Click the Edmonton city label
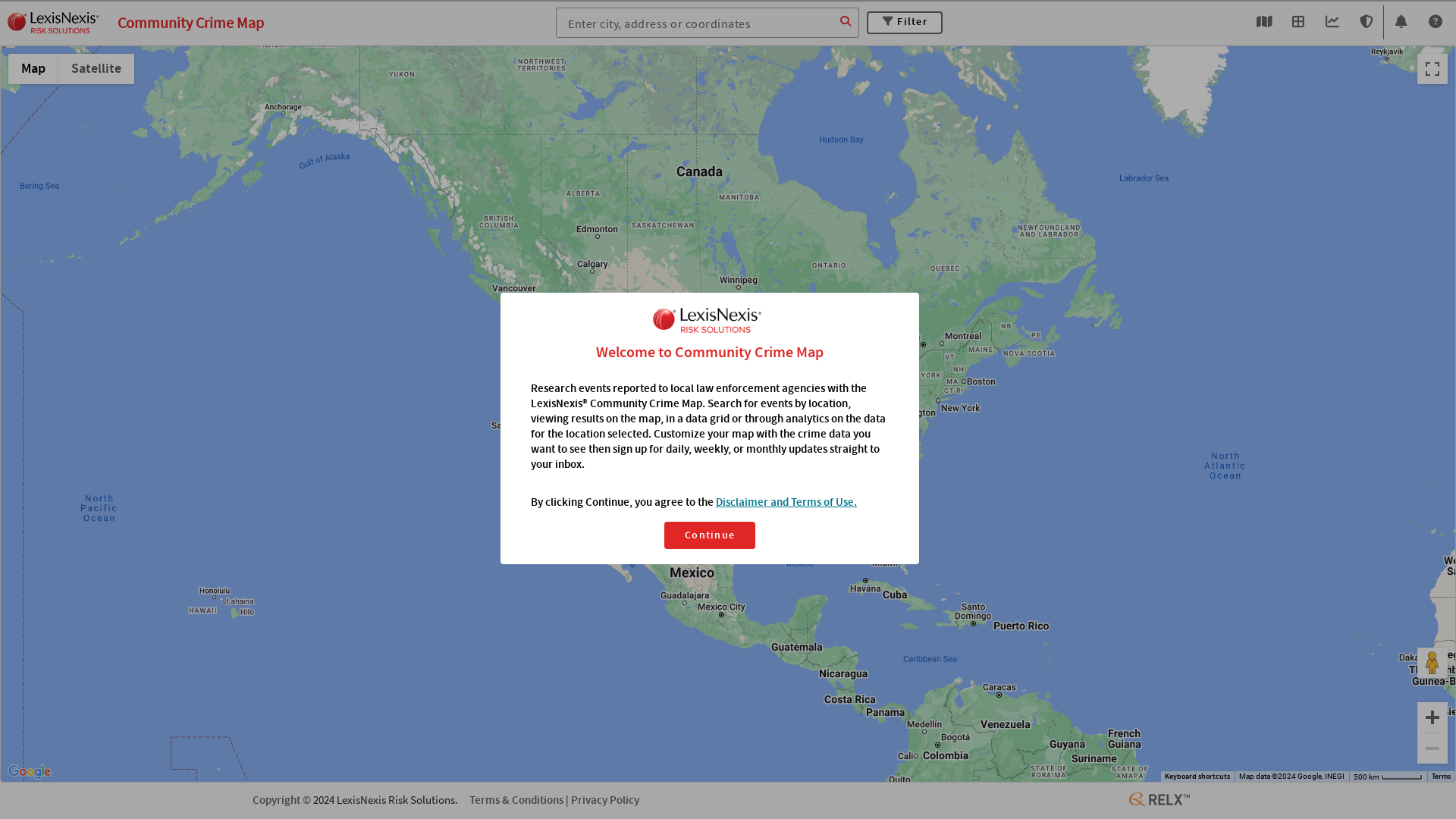The height and width of the screenshot is (819, 1456). 597,229
